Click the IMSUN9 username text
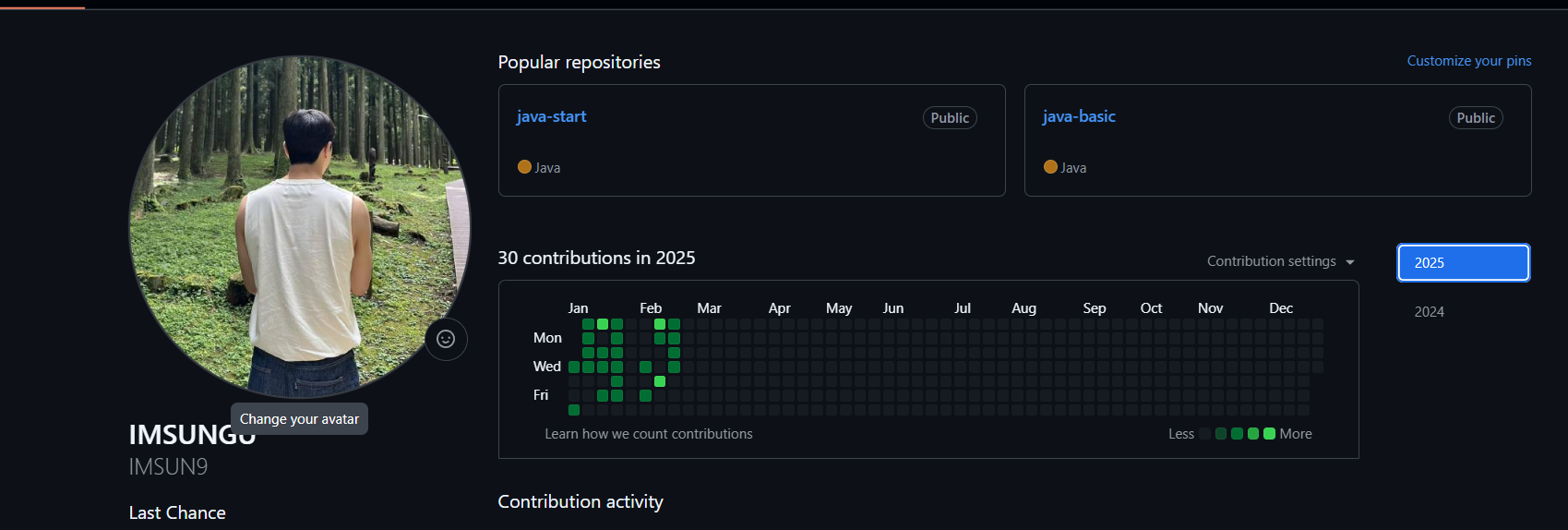The width and height of the screenshot is (1568, 530). pyautogui.click(x=168, y=467)
